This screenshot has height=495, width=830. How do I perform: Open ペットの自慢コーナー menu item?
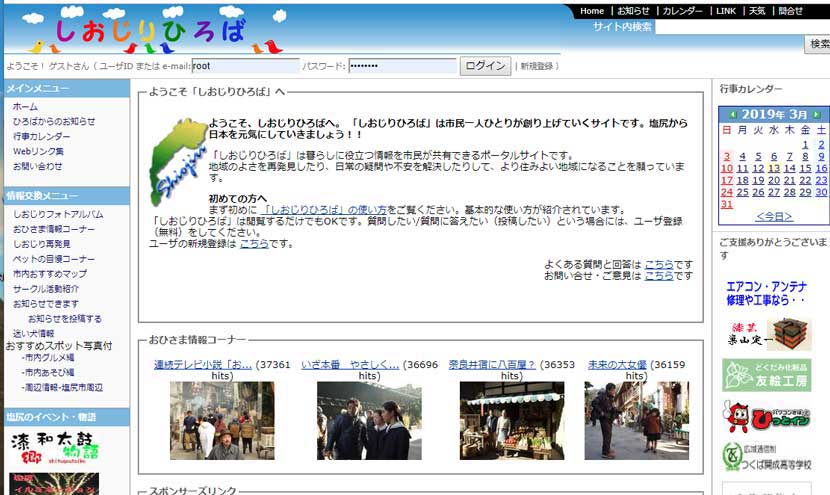click(x=54, y=259)
